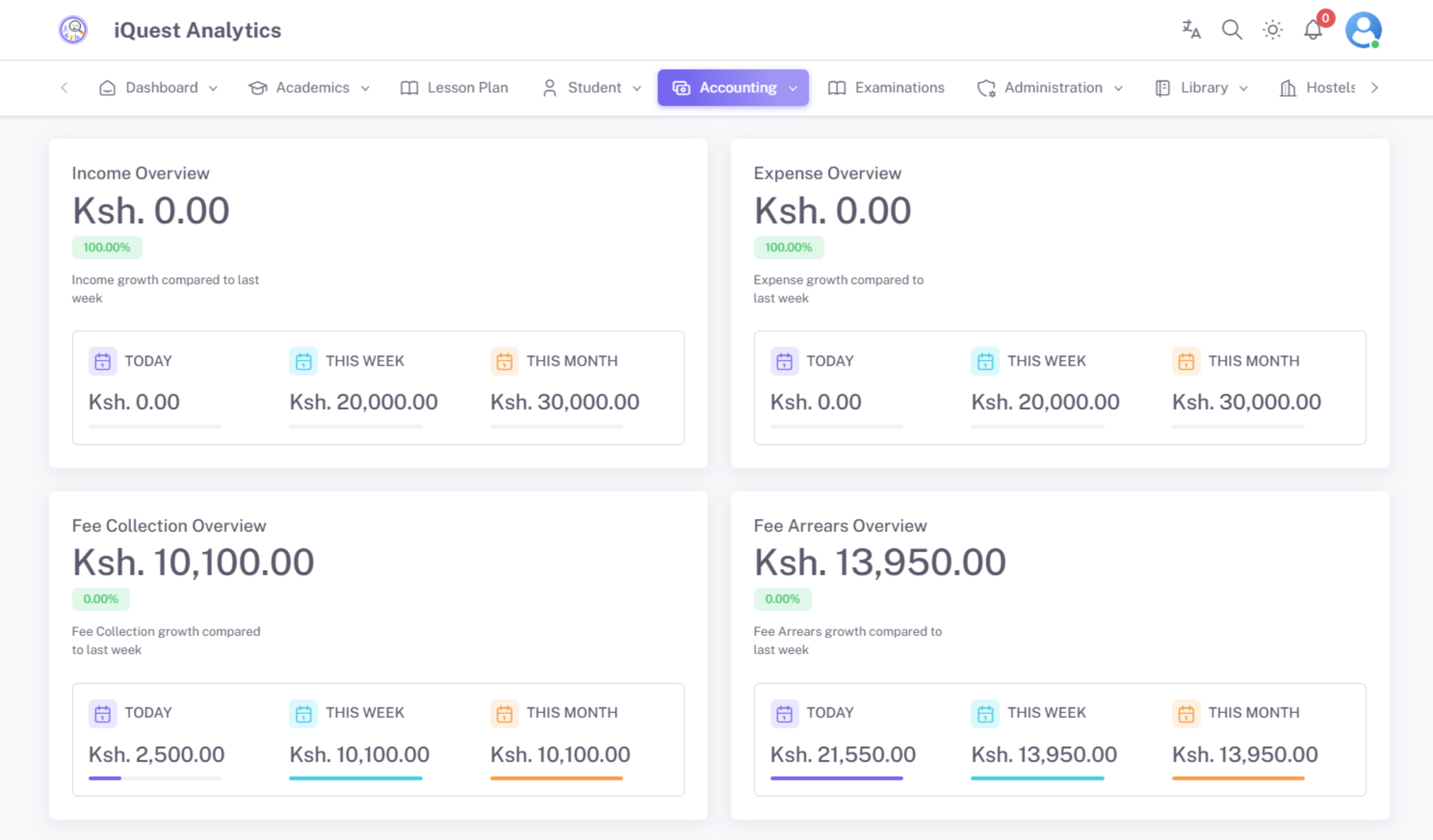Click Fee Collection Today progress bar
The width and height of the screenshot is (1433, 840).
click(x=155, y=778)
